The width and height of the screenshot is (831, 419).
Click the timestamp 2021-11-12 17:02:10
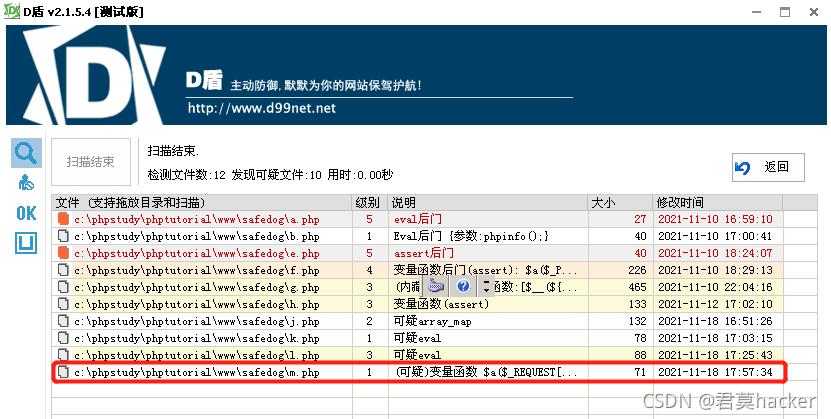715,304
